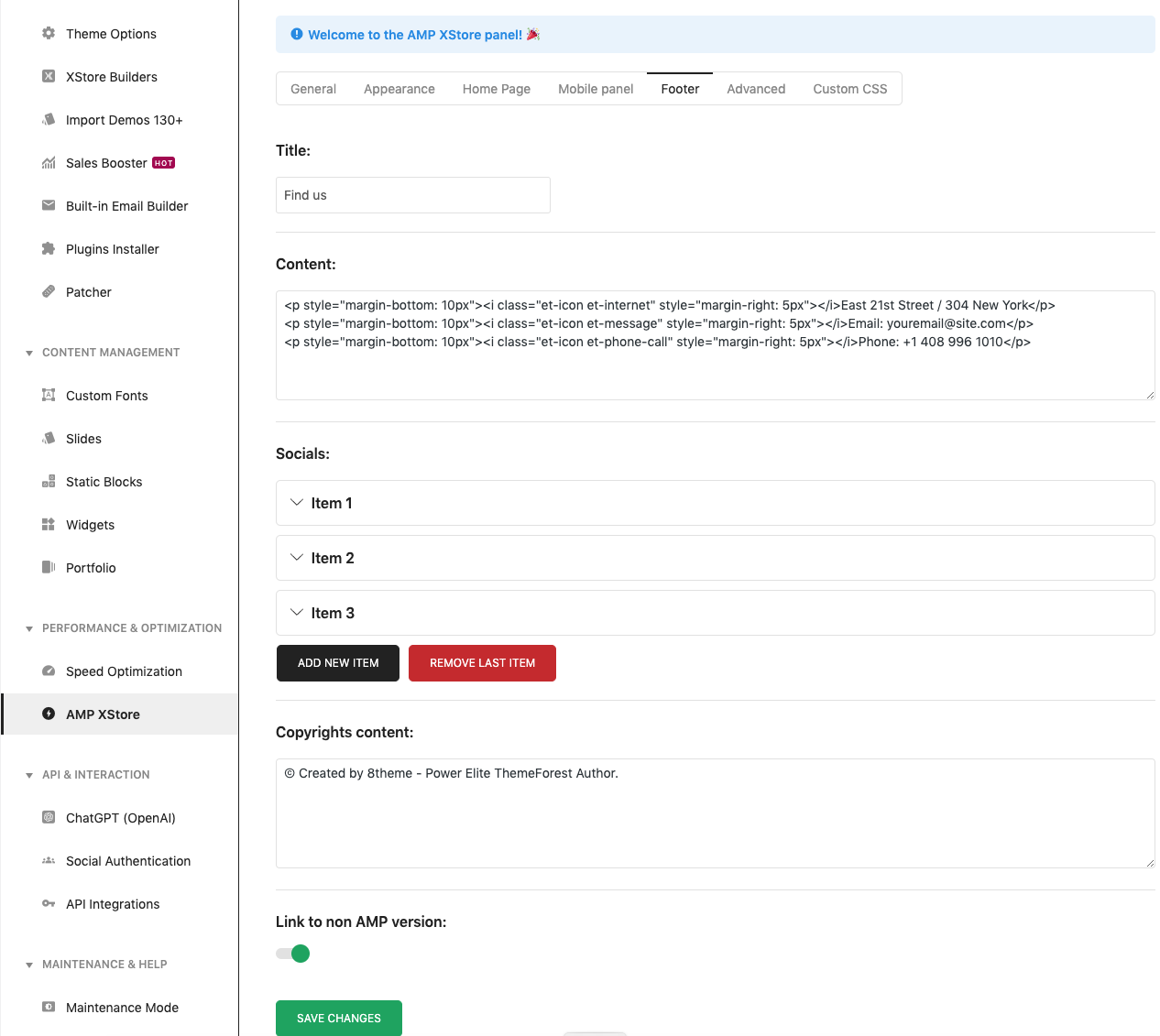Click the Add New Item button
Screen dimensions: 1160x1036
click(338, 663)
